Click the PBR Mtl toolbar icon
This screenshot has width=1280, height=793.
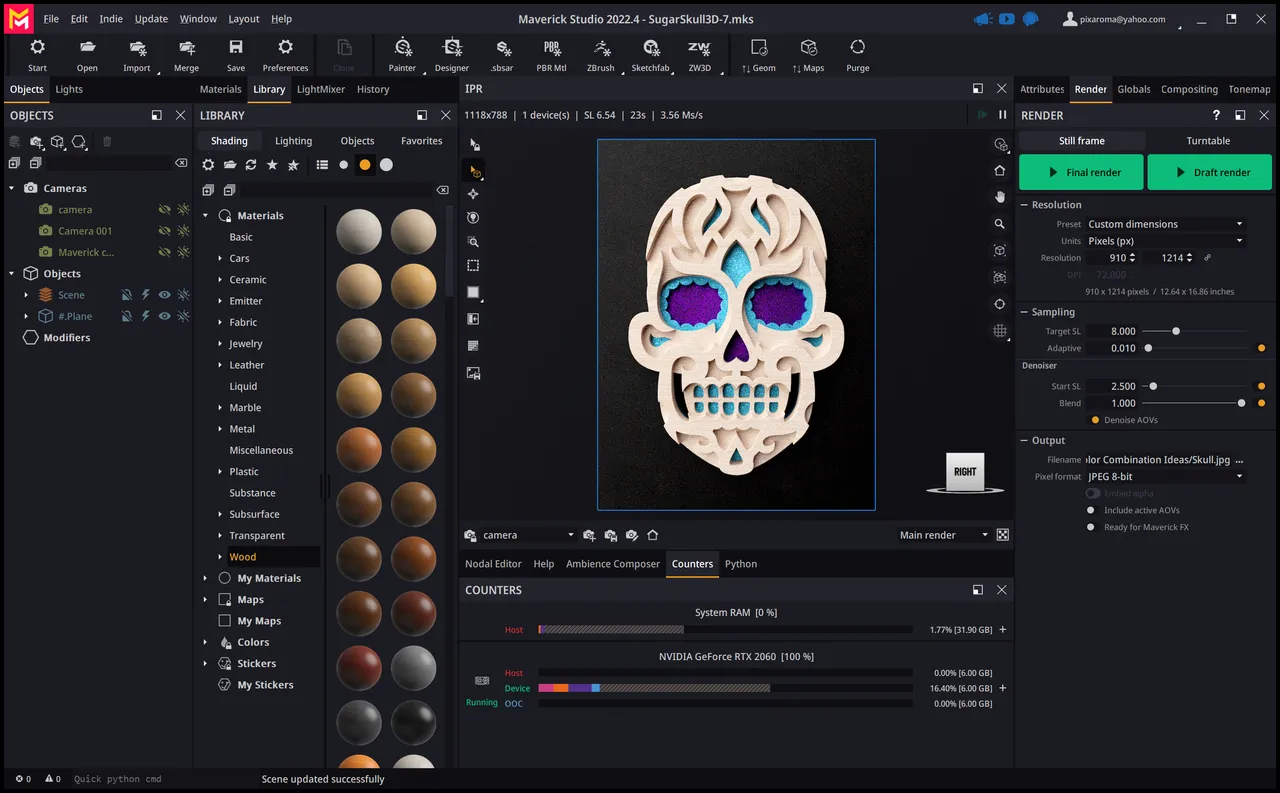point(551,55)
